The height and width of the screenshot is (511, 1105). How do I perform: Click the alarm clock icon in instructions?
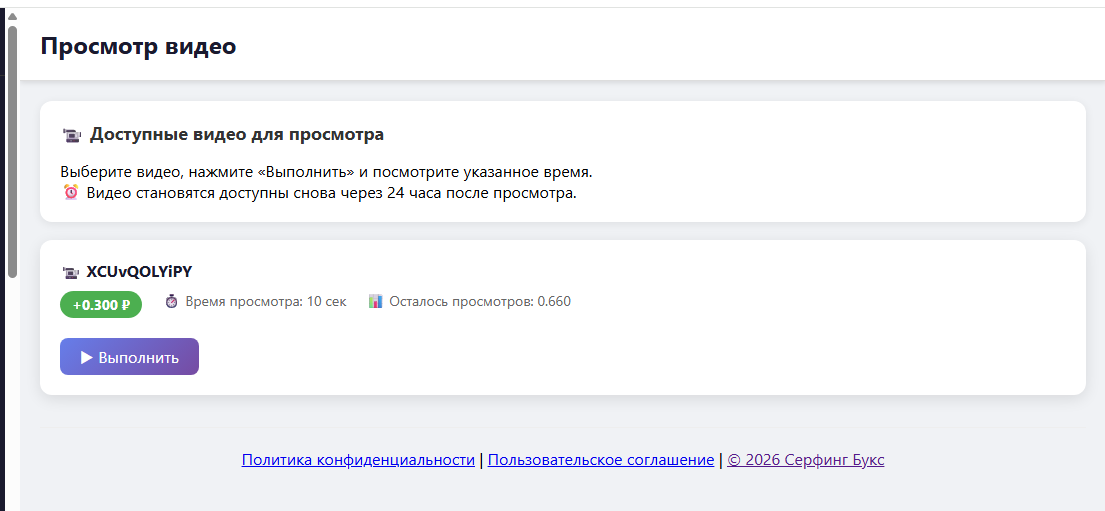(x=71, y=192)
